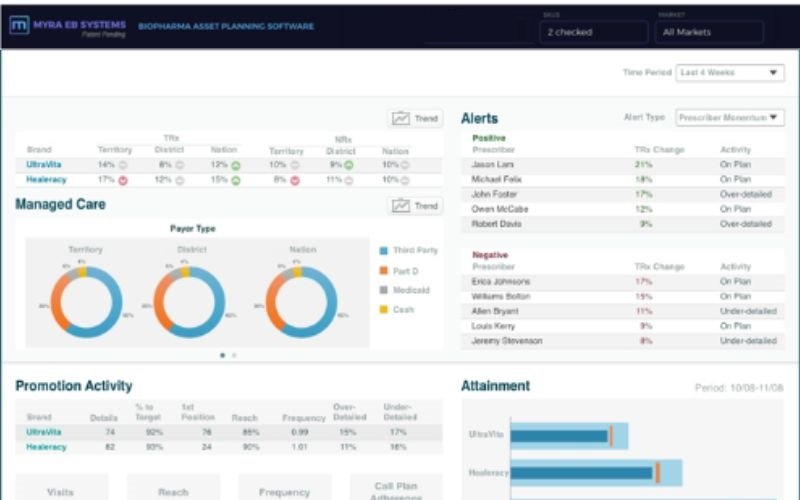Click UltraVita TRx Nation green indicator
The image size is (800, 500).
[x=236, y=165]
